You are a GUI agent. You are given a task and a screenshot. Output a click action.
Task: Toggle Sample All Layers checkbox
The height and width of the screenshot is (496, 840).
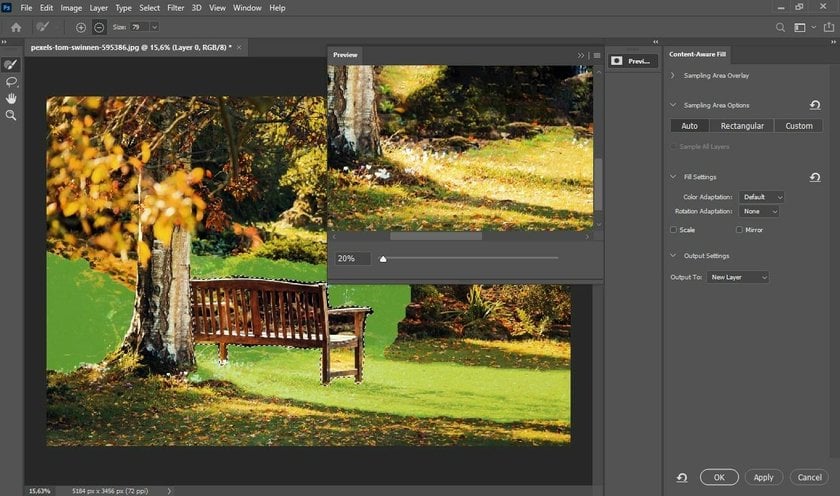pyautogui.click(x=673, y=147)
